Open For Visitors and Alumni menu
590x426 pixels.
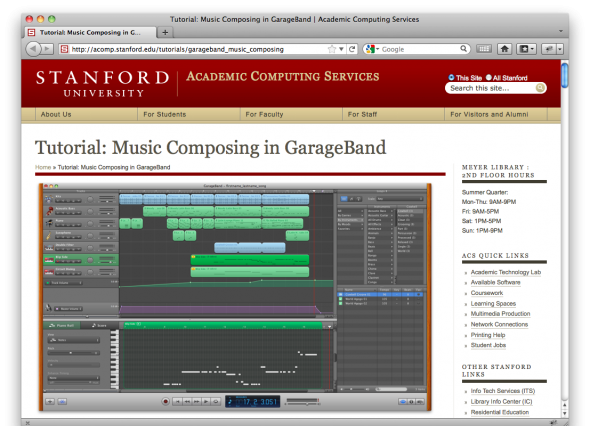click(x=489, y=114)
